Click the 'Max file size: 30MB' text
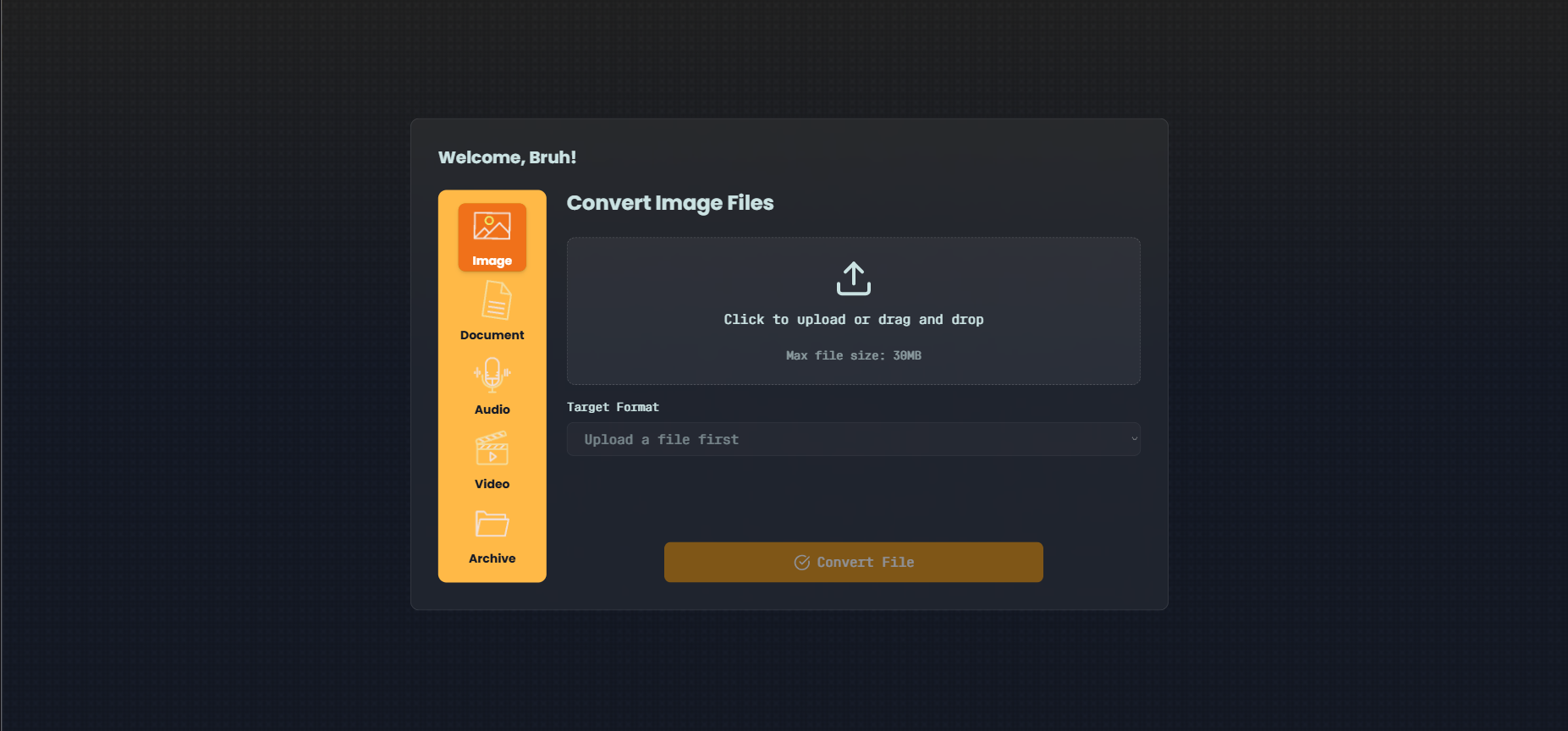Screen dimensions: 1568x731 tap(853, 356)
